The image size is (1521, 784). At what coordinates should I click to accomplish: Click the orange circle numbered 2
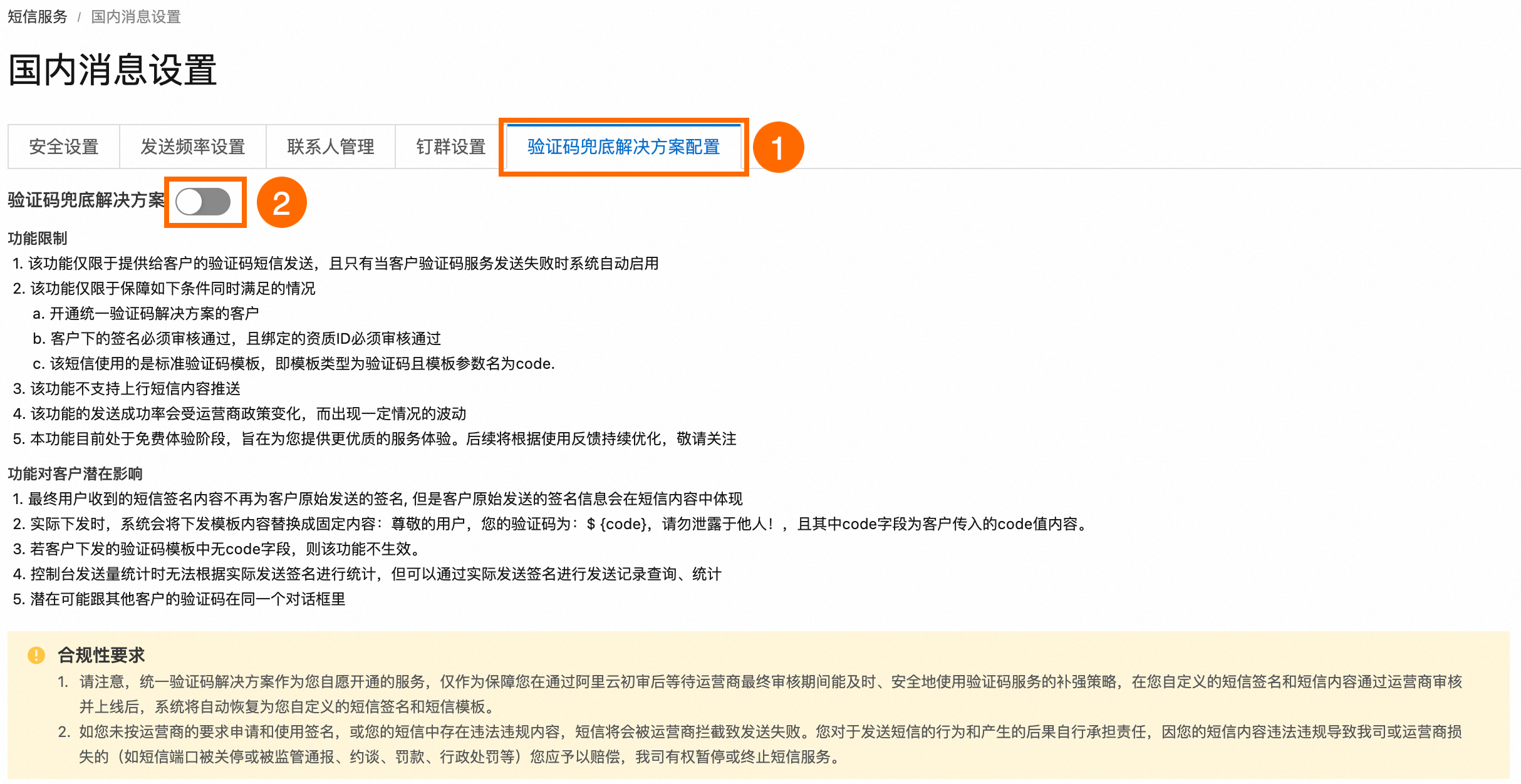[x=281, y=202]
